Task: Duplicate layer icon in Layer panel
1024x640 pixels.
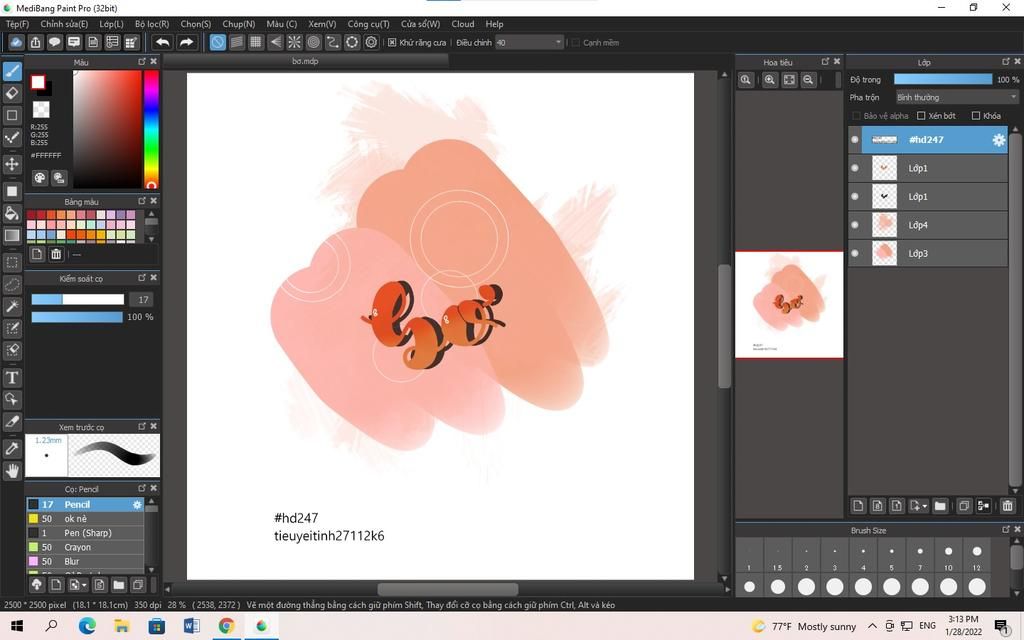Action: tap(964, 505)
